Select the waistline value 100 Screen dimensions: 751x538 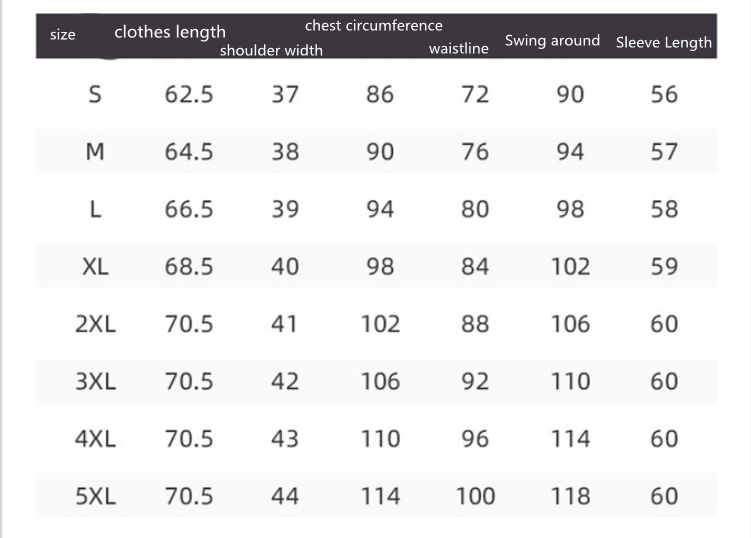tap(475, 496)
